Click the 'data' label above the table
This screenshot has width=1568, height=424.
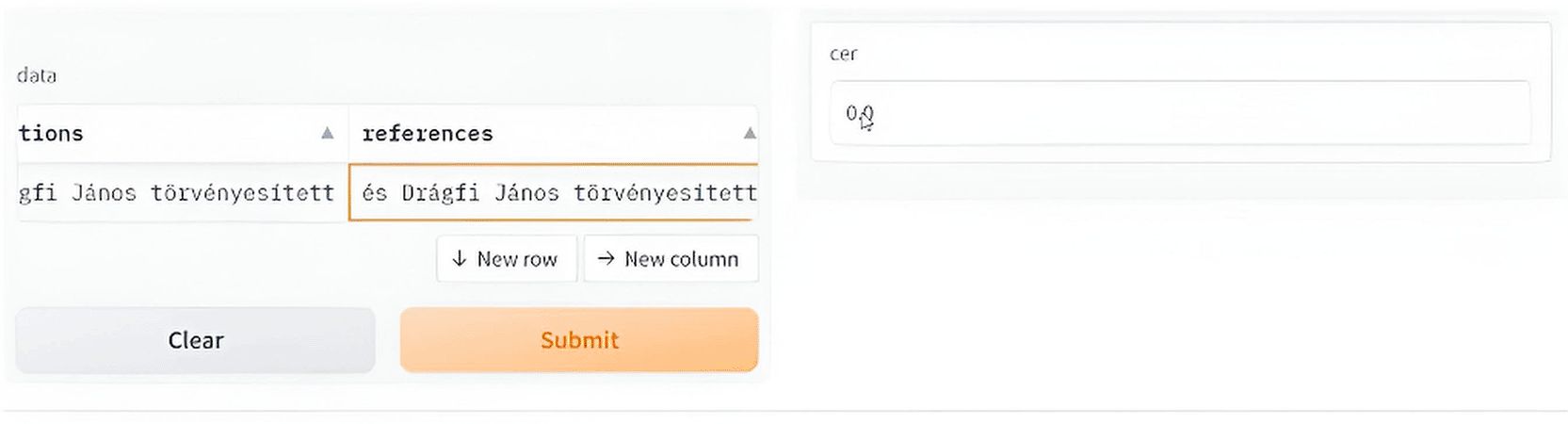click(x=37, y=75)
